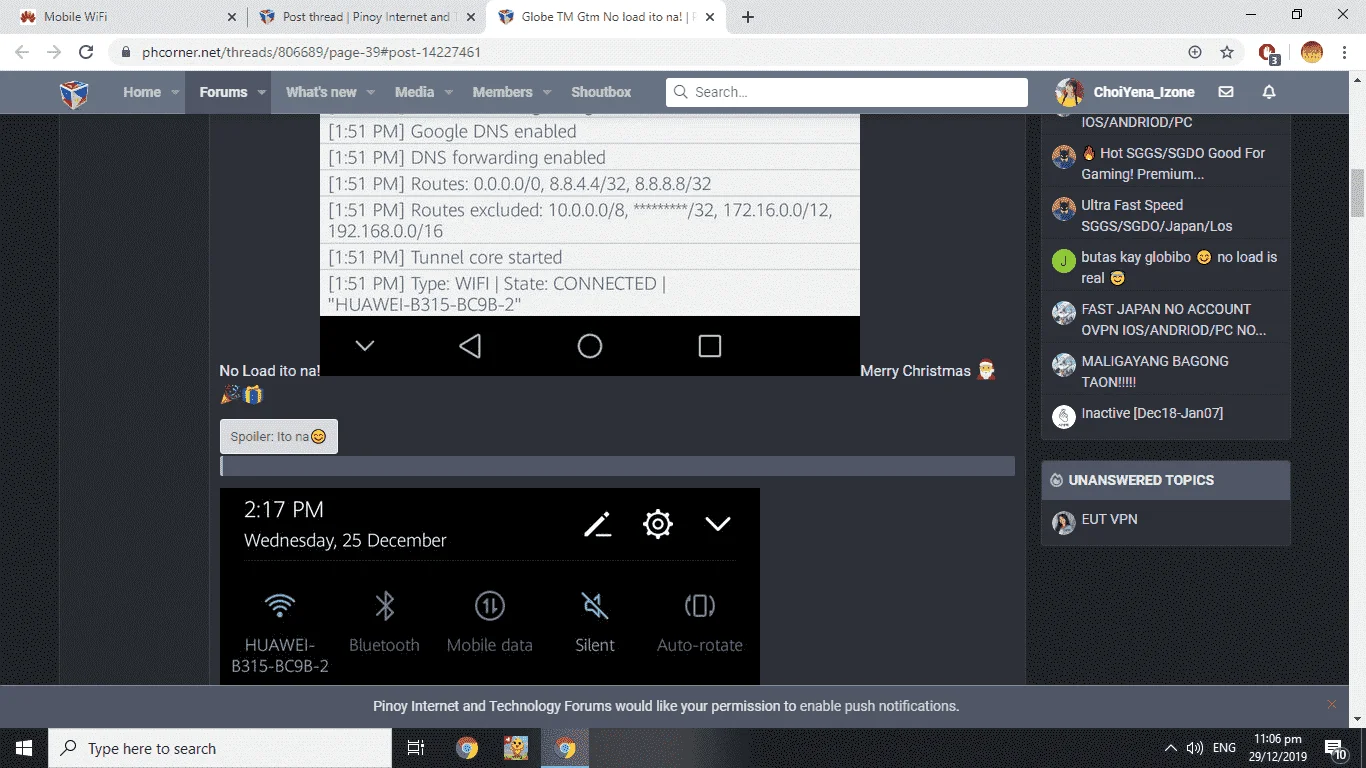Image resolution: width=1366 pixels, height=768 pixels.
Task: Expand the Forums dropdown arrow
Action: tap(262, 92)
